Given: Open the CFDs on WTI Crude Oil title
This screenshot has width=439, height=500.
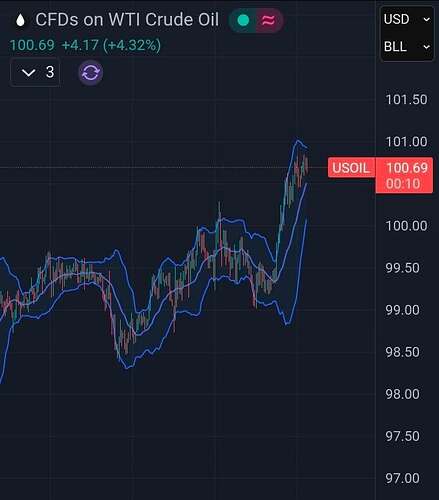Looking at the screenshot, I should 127,20.
